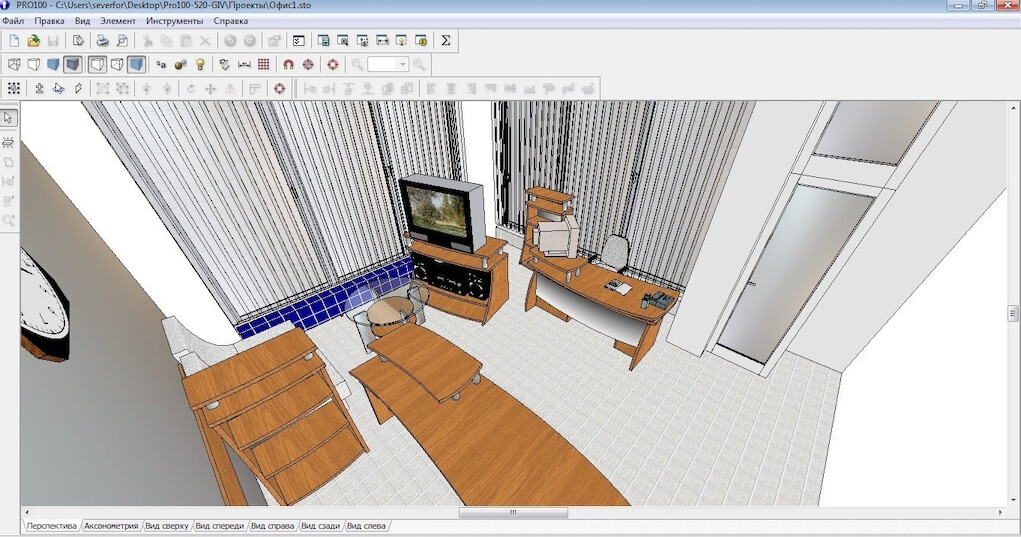Select the Вид слева view tab
This screenshot has width=1021, height=537.
(366, 525)
